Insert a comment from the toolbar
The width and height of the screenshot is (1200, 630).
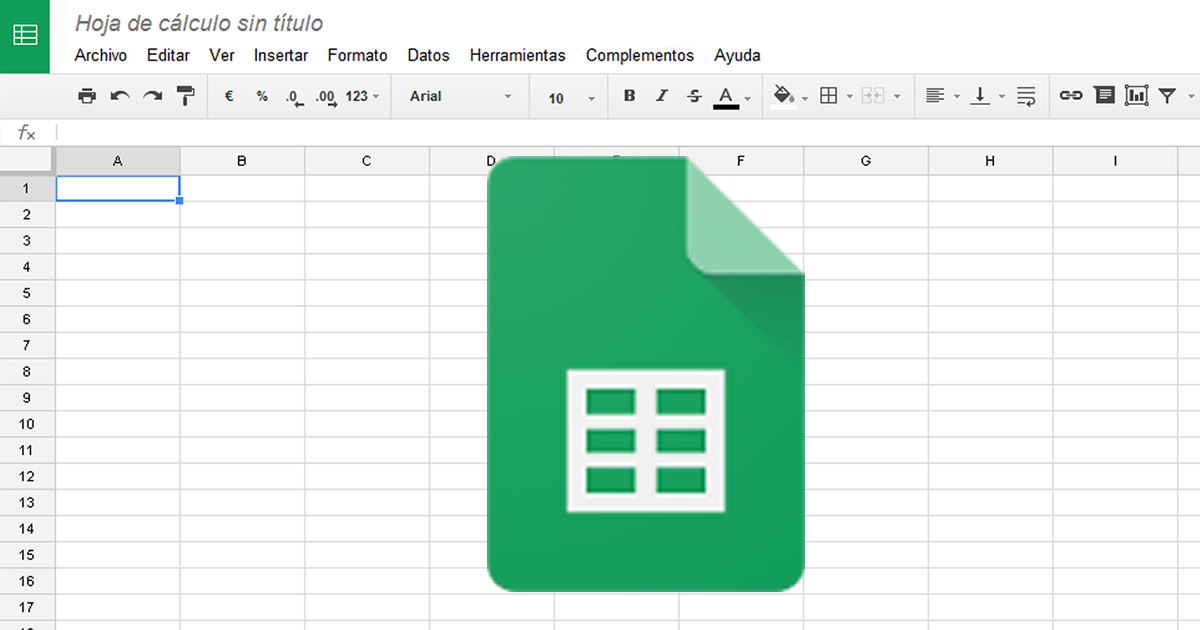point(1104,96)
